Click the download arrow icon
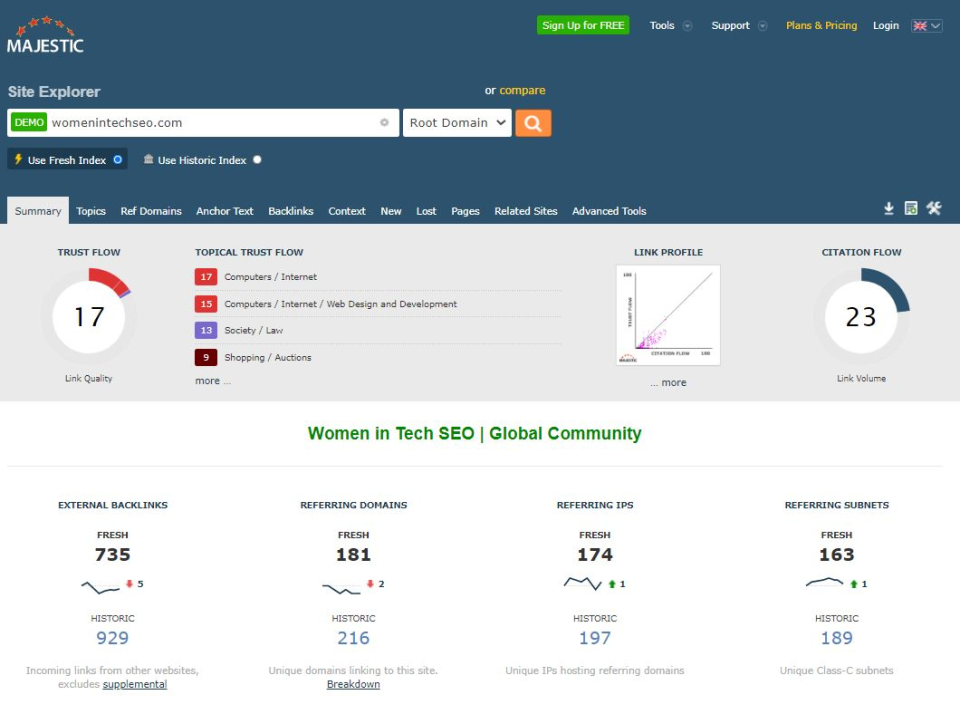The image size is (960, 714). (x=889, y=209)
